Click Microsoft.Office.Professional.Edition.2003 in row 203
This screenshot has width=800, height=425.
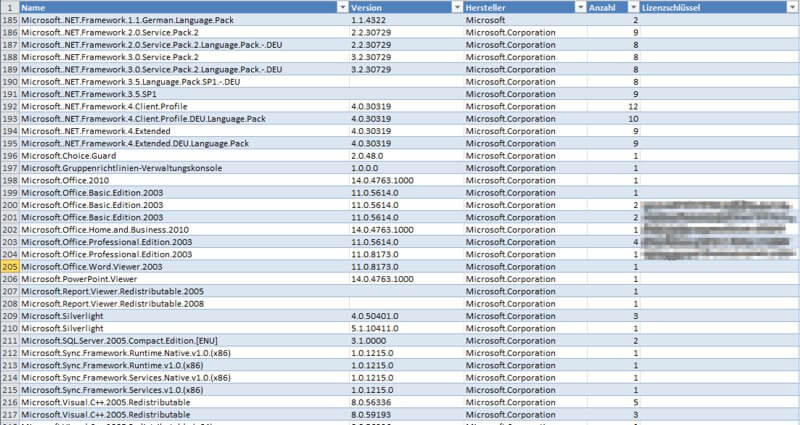pyautogui.click(x=184, y=242)
